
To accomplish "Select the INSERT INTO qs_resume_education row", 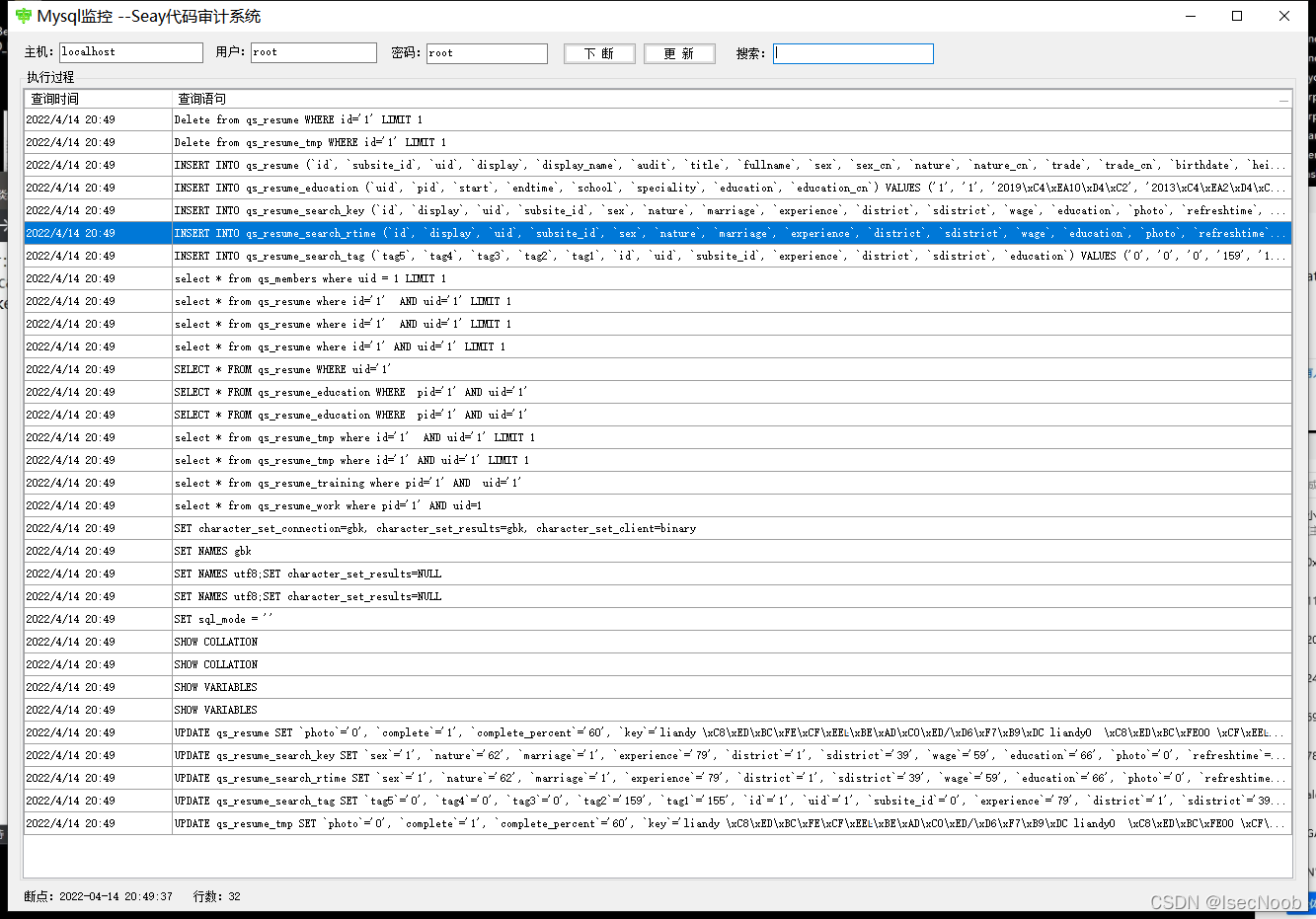I will pos(658,188).
